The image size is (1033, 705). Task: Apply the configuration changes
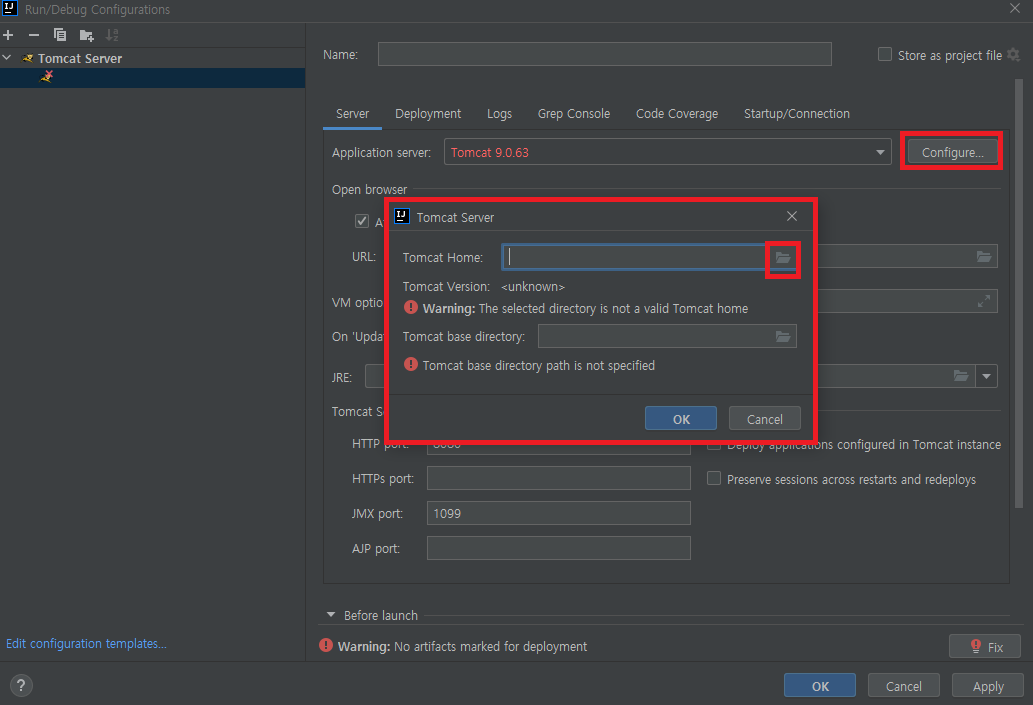[988, 685]
